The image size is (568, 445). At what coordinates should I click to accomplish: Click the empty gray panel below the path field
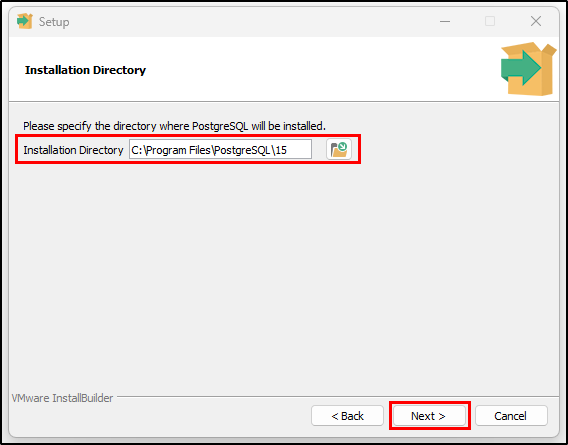(x=284, y=275)
